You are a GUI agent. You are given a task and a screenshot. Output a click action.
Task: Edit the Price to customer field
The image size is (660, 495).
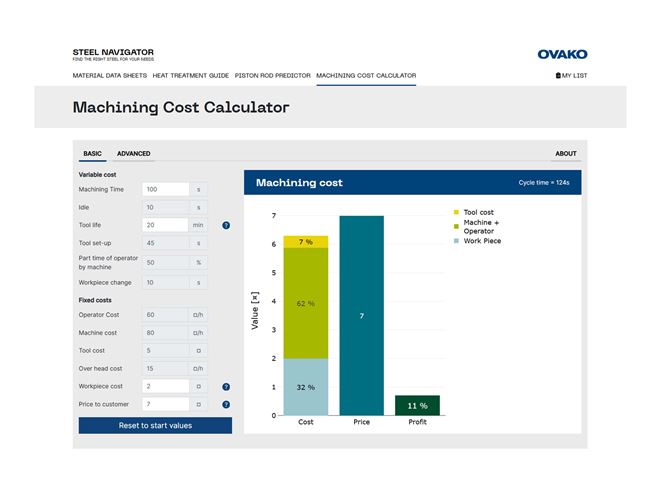[x=165, y=405]
